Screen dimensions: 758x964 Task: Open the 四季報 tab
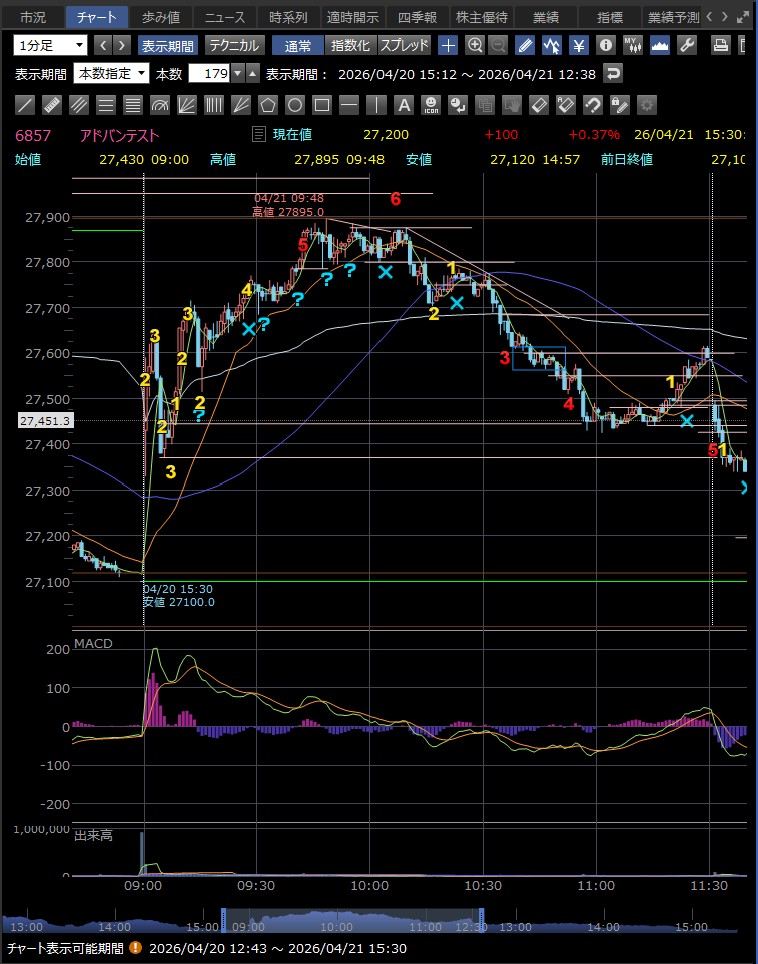pos(418,17)
